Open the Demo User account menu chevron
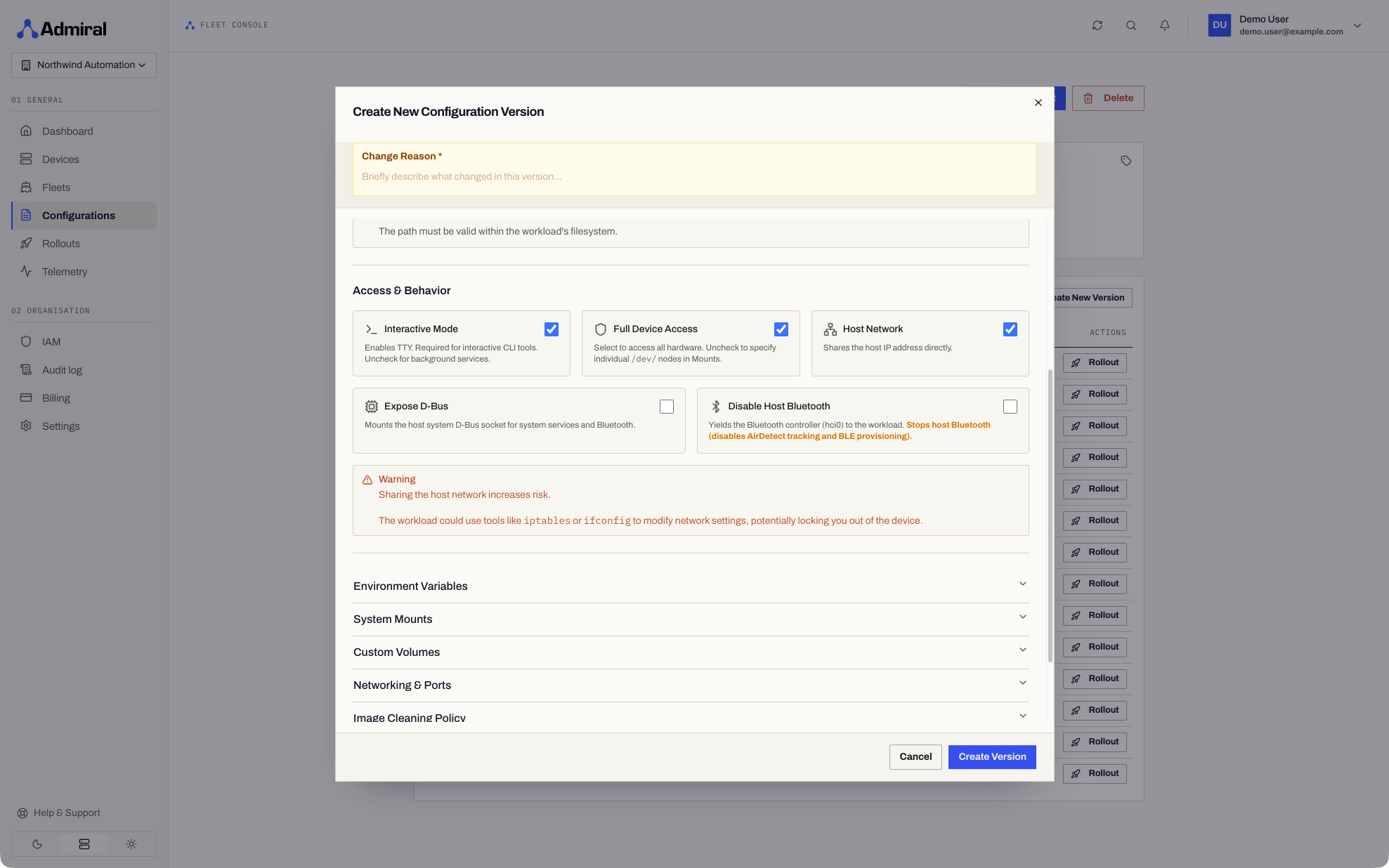 [x=1357, y=25]
